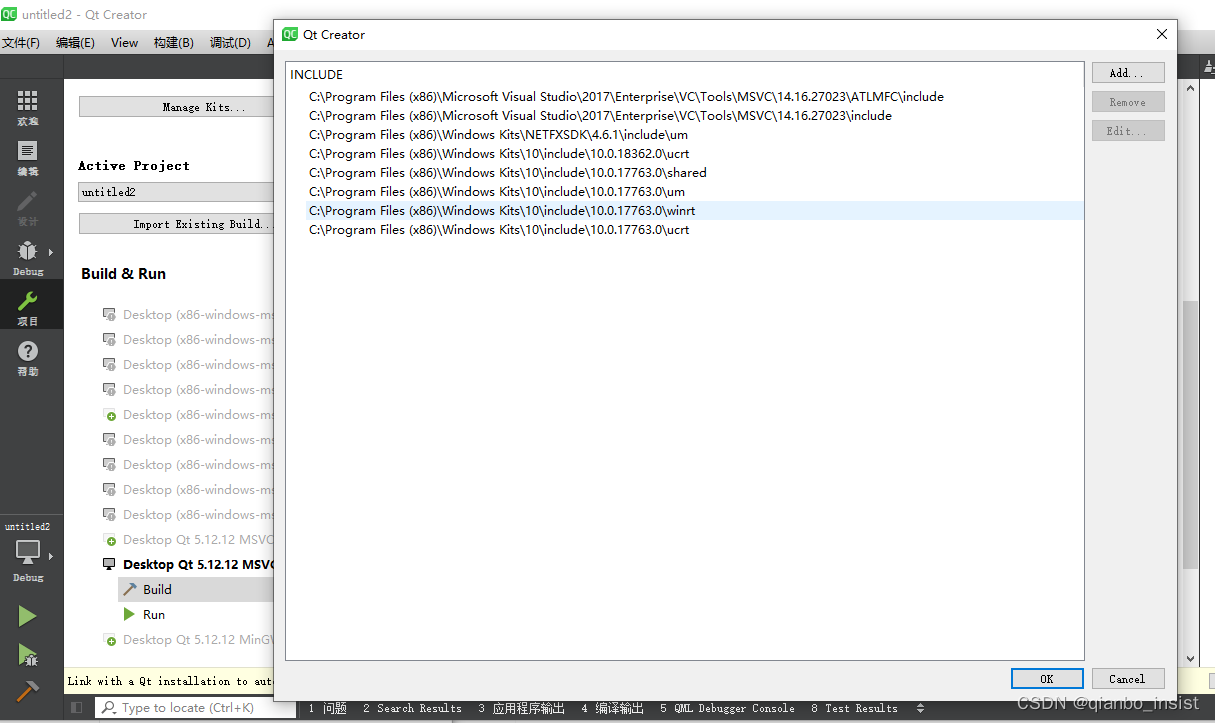Viewport: 1215px width, 723px height.
Task: Cancel the INCLUDE dialog
Action: (1128, 679)
